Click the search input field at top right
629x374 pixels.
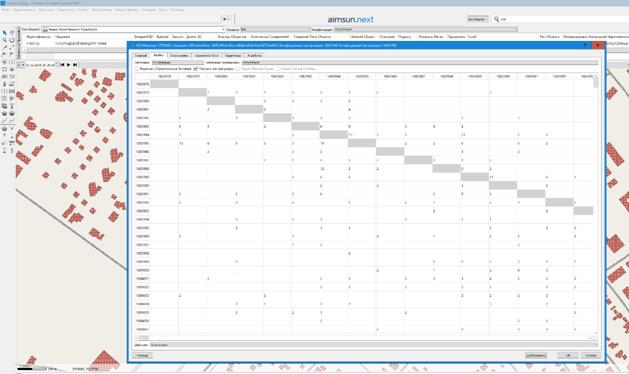[564, 19]
